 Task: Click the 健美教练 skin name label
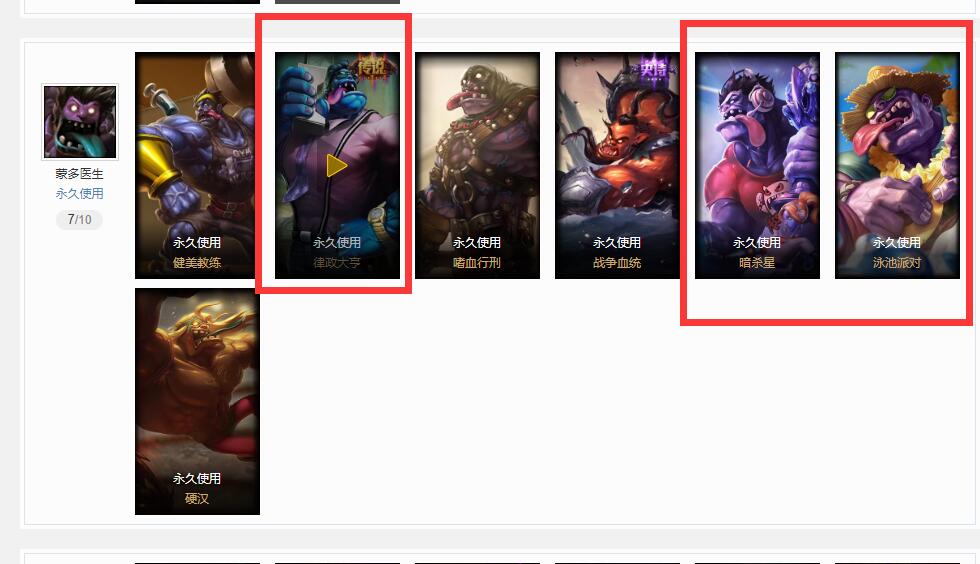point(197,263)
